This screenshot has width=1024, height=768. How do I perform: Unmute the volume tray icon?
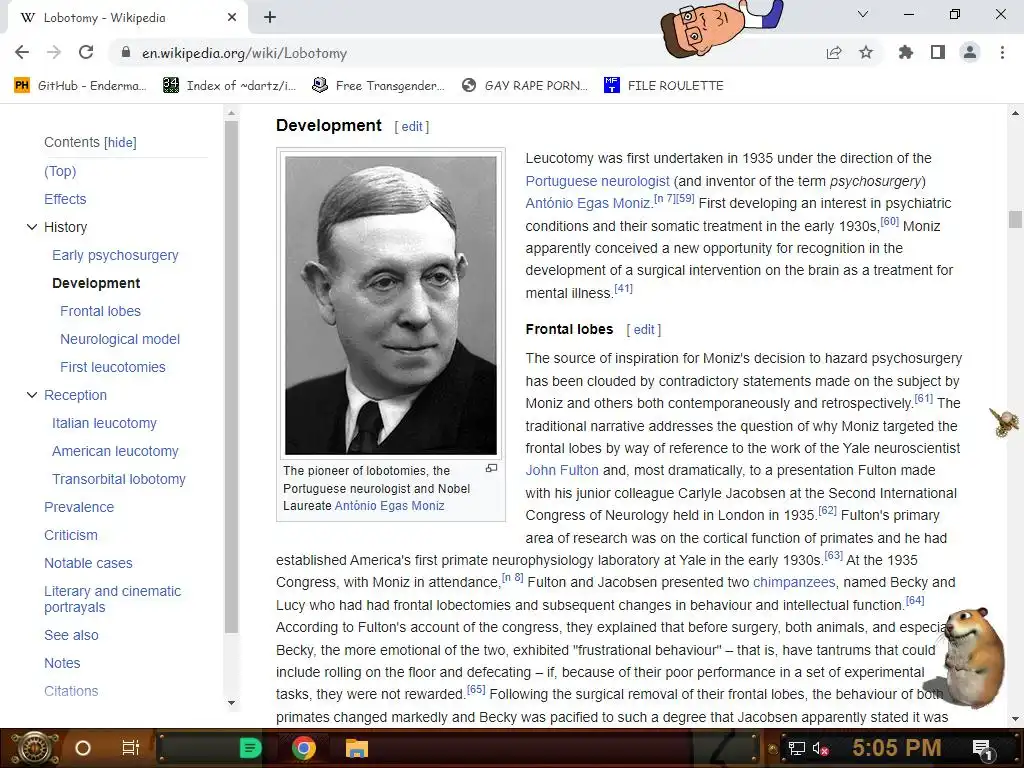point(820,748)
